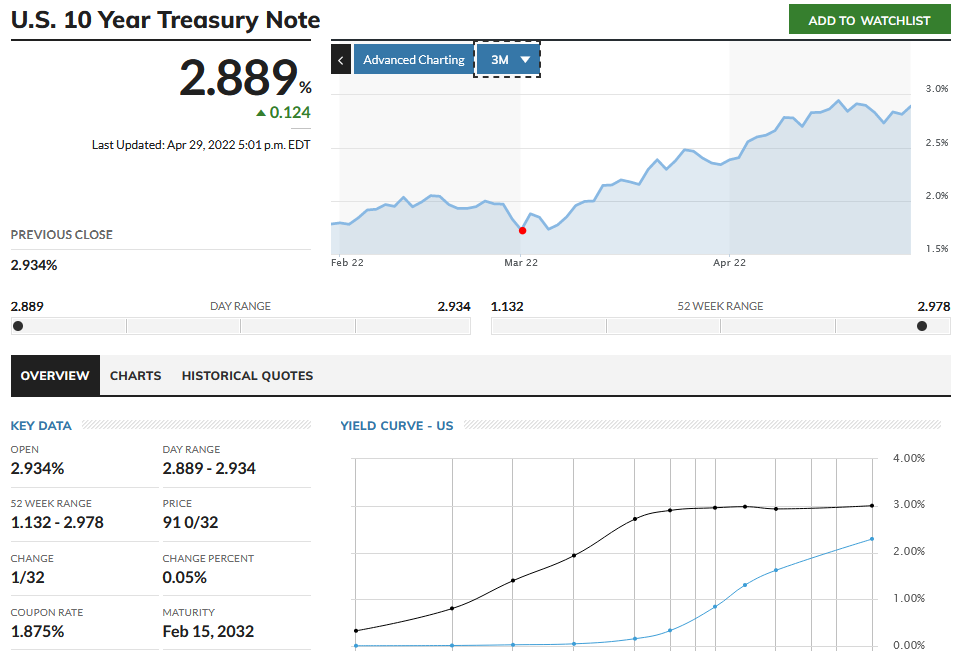This screenshot has width=955, height=651.
Task: Click the Day Range indicator dot
Action: [18, 326]
